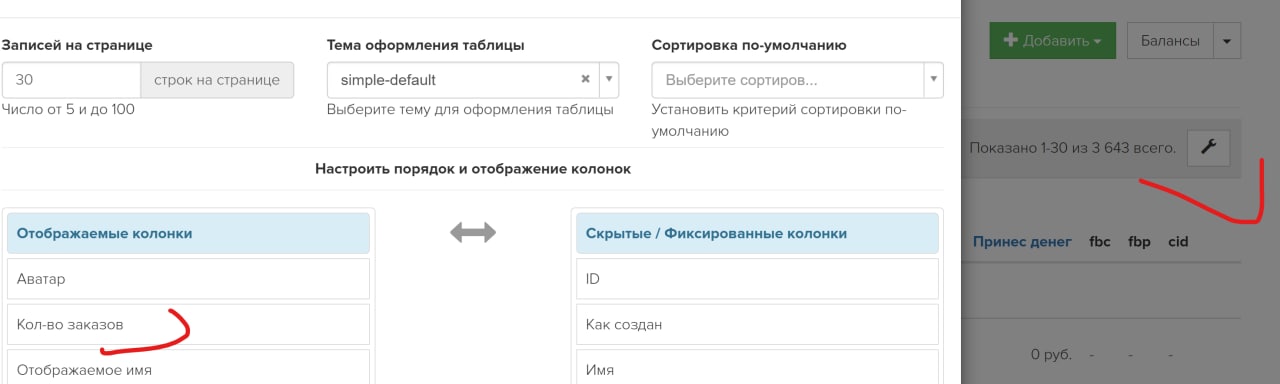Open the green Добавить dropdown button

(1051, 41)
